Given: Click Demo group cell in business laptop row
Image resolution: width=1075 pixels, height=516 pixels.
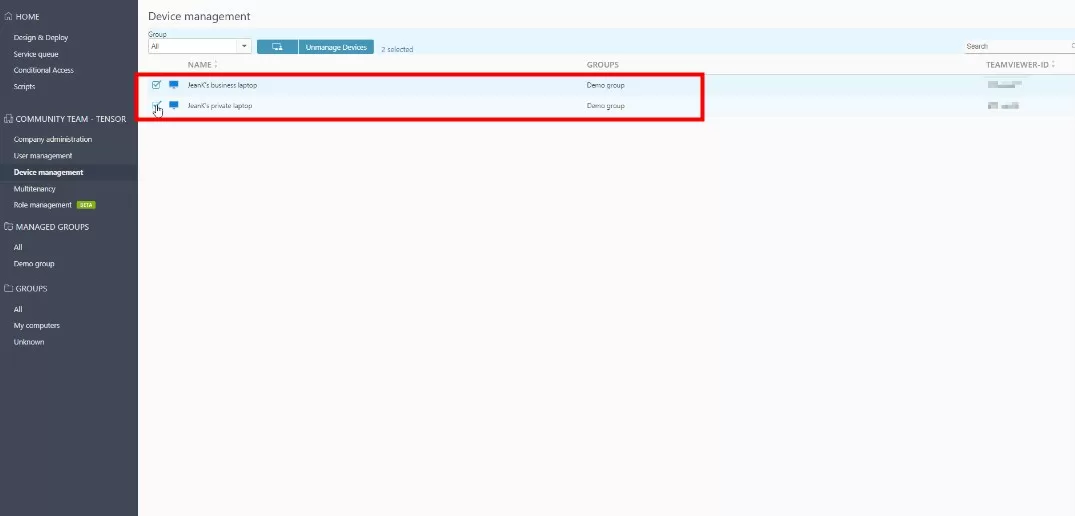Looking at the screenshot, I should point(605,86).
